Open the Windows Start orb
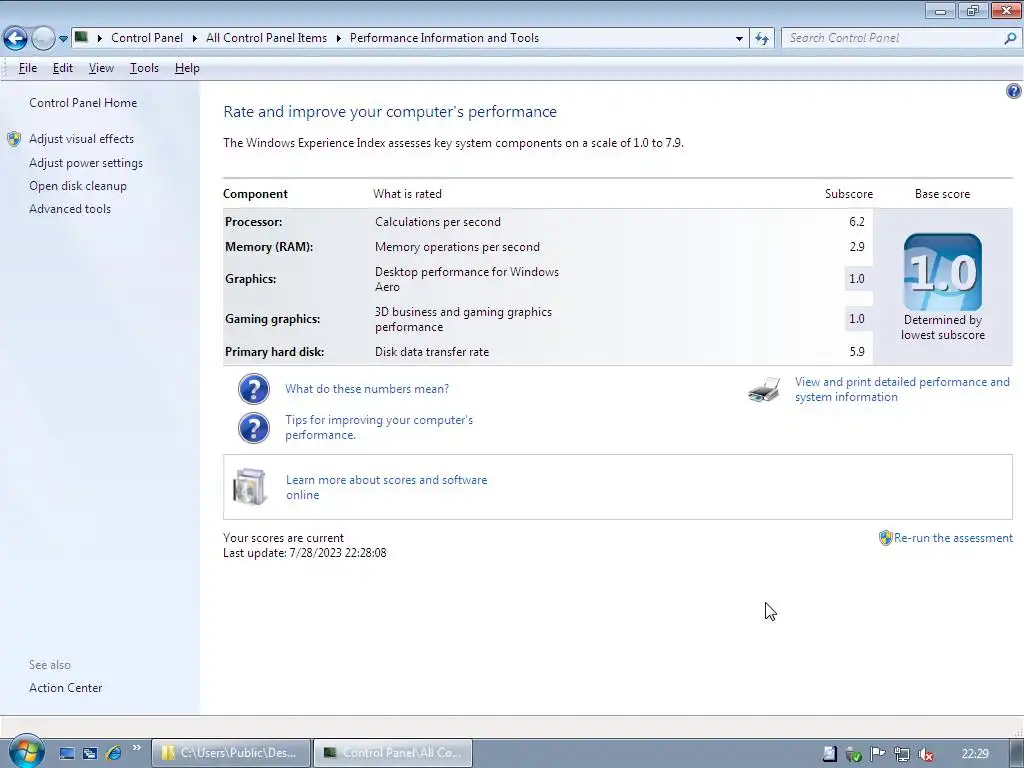Image resolution: width=1024 pixels, height=768 pixels. coord(26,751)
